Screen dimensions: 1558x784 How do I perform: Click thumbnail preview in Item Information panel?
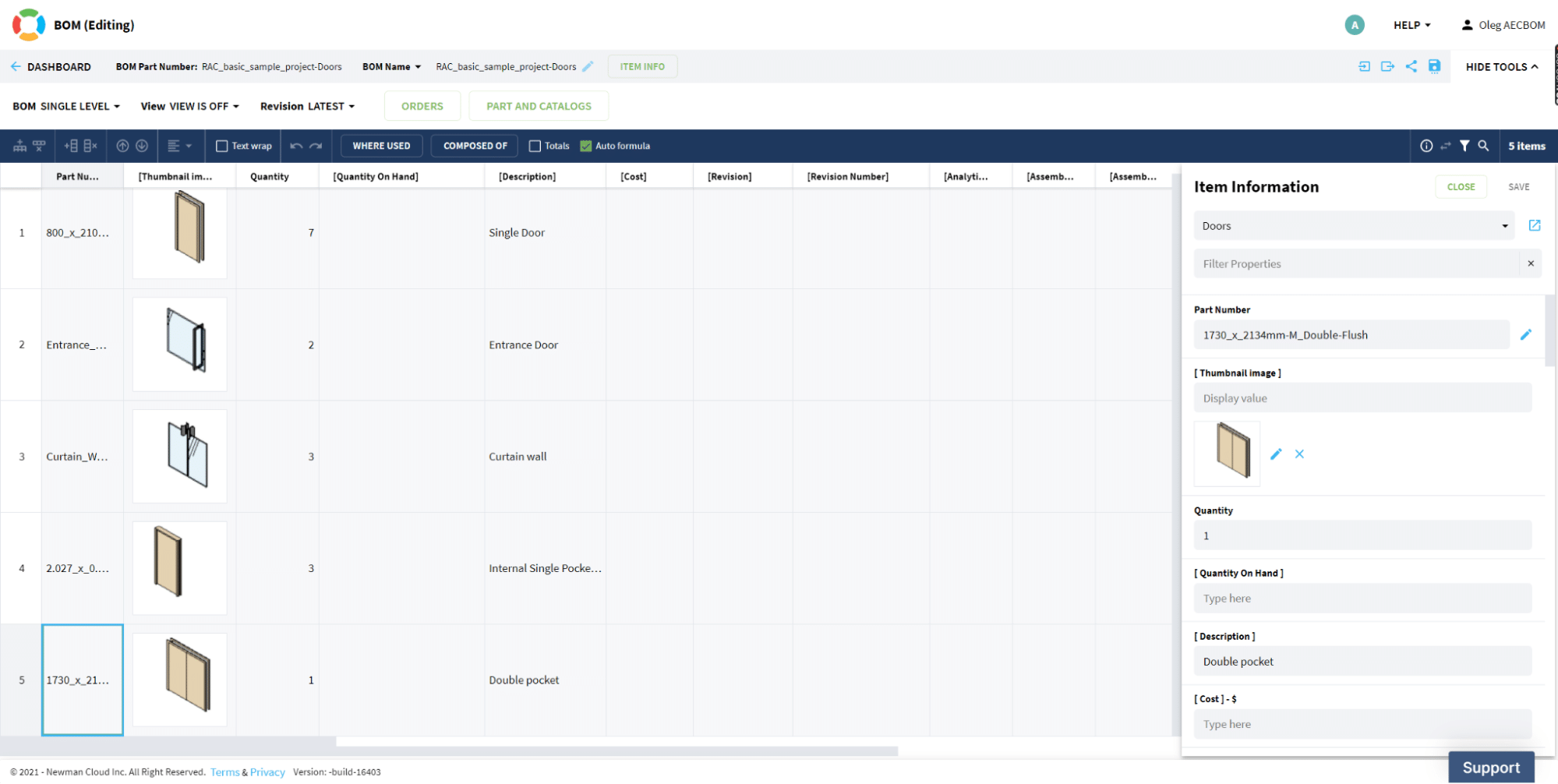coord(1227,454)
